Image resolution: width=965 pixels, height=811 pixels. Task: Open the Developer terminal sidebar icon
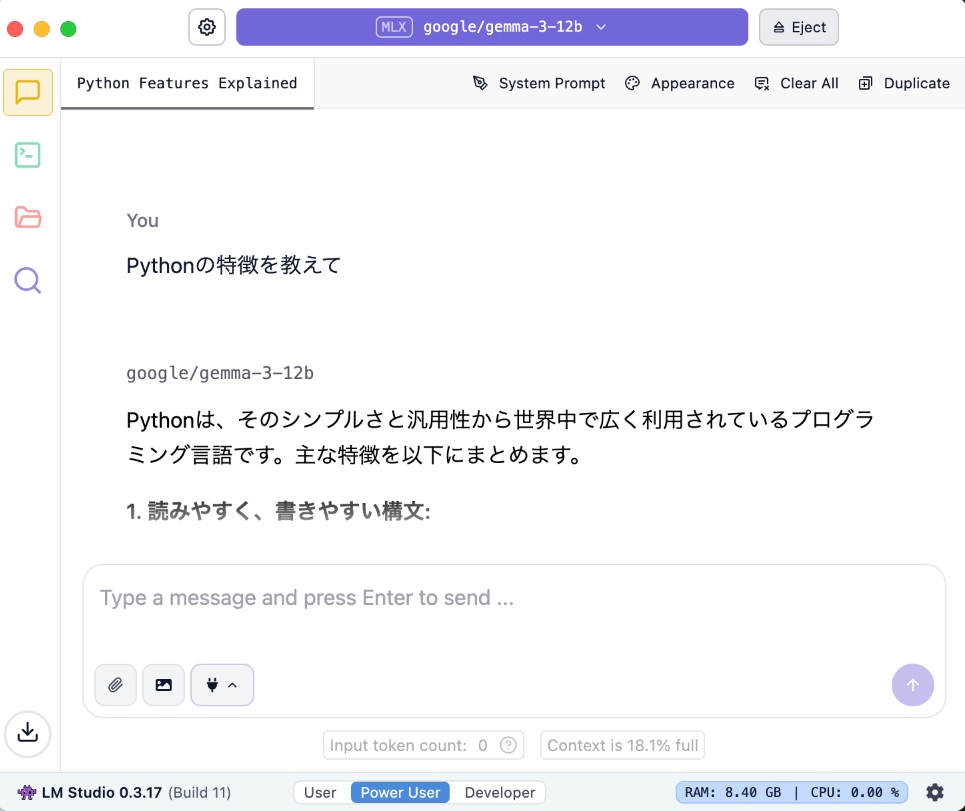point(28,155)
